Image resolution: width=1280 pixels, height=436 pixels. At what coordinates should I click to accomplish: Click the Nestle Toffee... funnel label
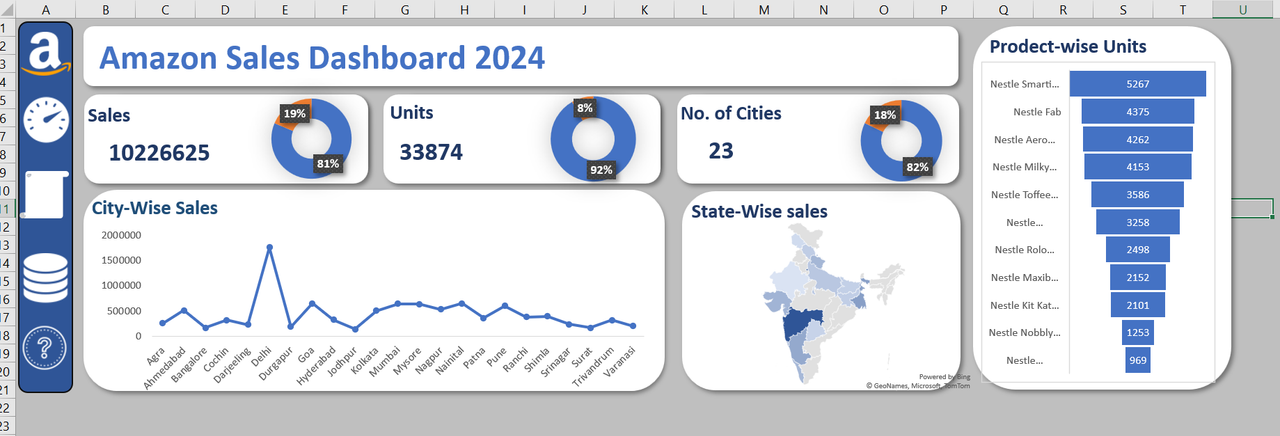tap(1024, 194)
